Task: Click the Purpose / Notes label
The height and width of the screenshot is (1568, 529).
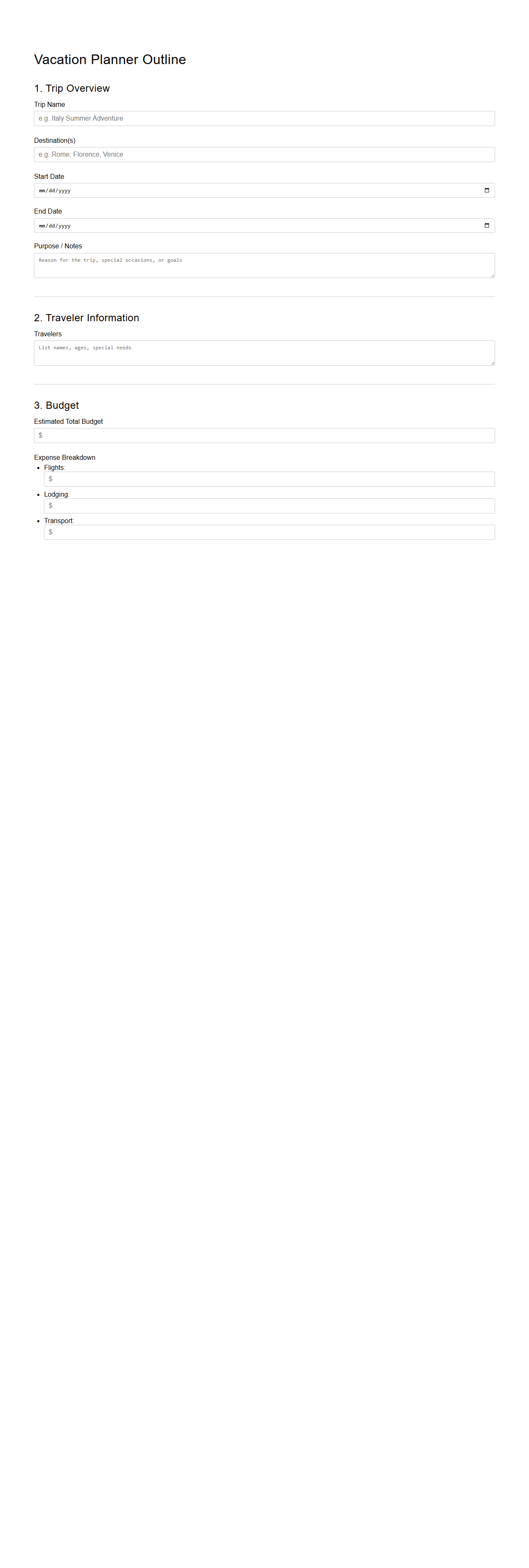Action: 58,246
